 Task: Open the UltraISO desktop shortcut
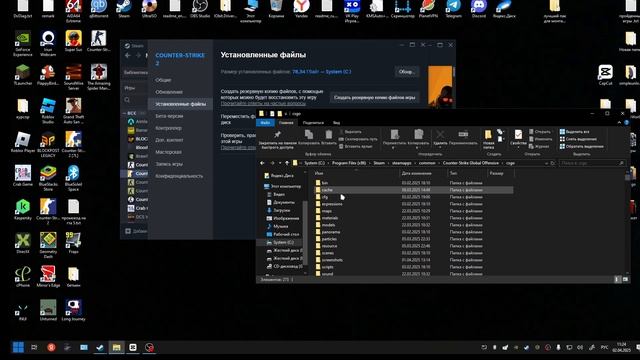149,8
